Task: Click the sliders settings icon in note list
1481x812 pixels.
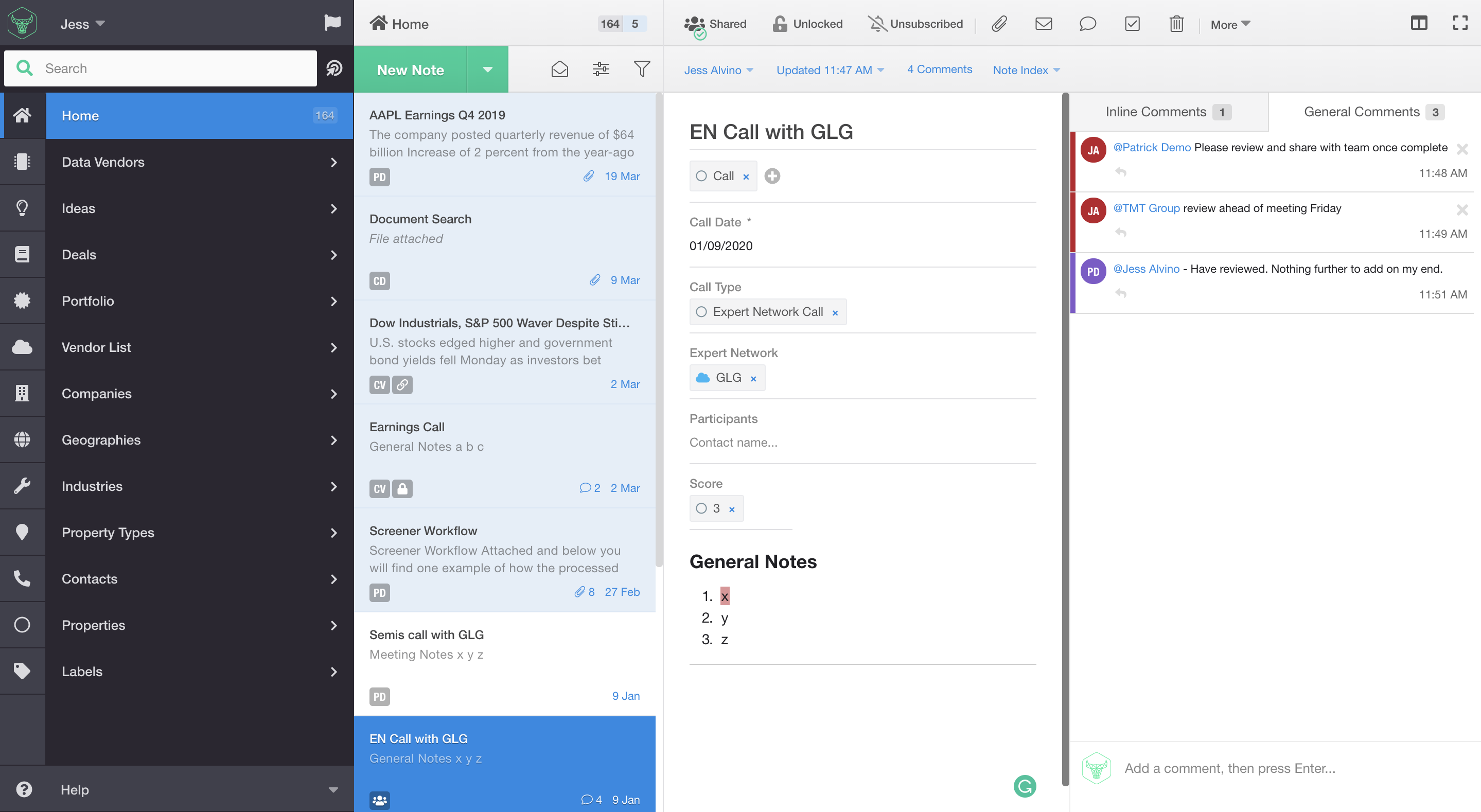Action: point(601,69)
